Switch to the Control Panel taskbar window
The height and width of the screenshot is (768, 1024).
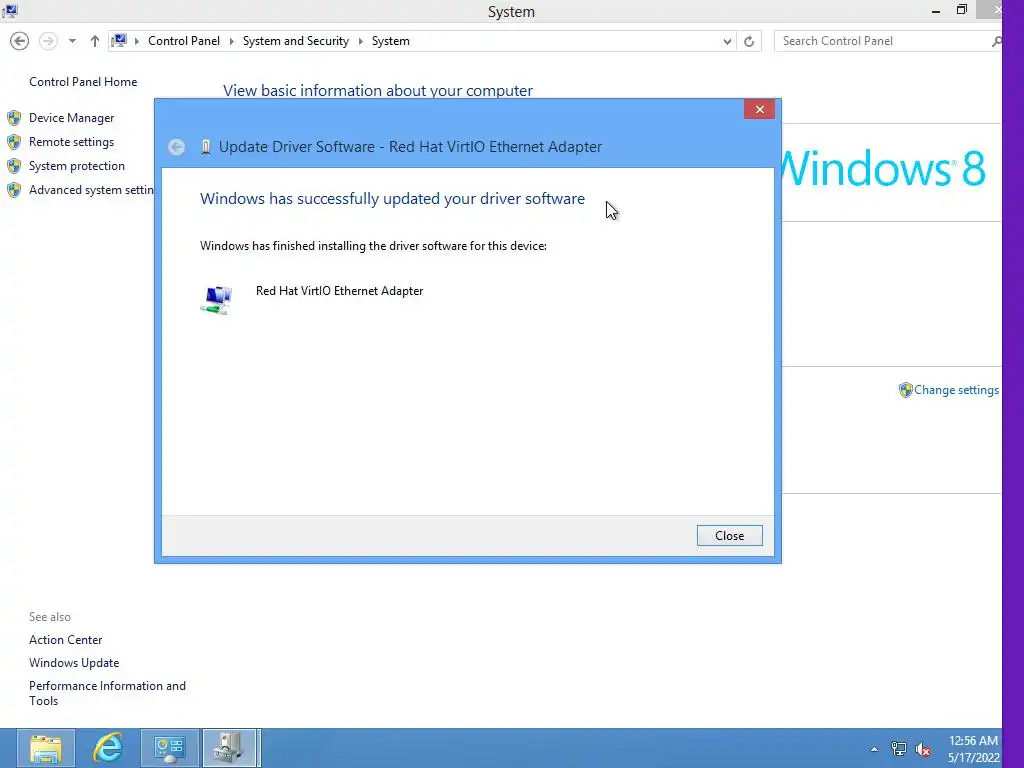click(x=170, y=748)
